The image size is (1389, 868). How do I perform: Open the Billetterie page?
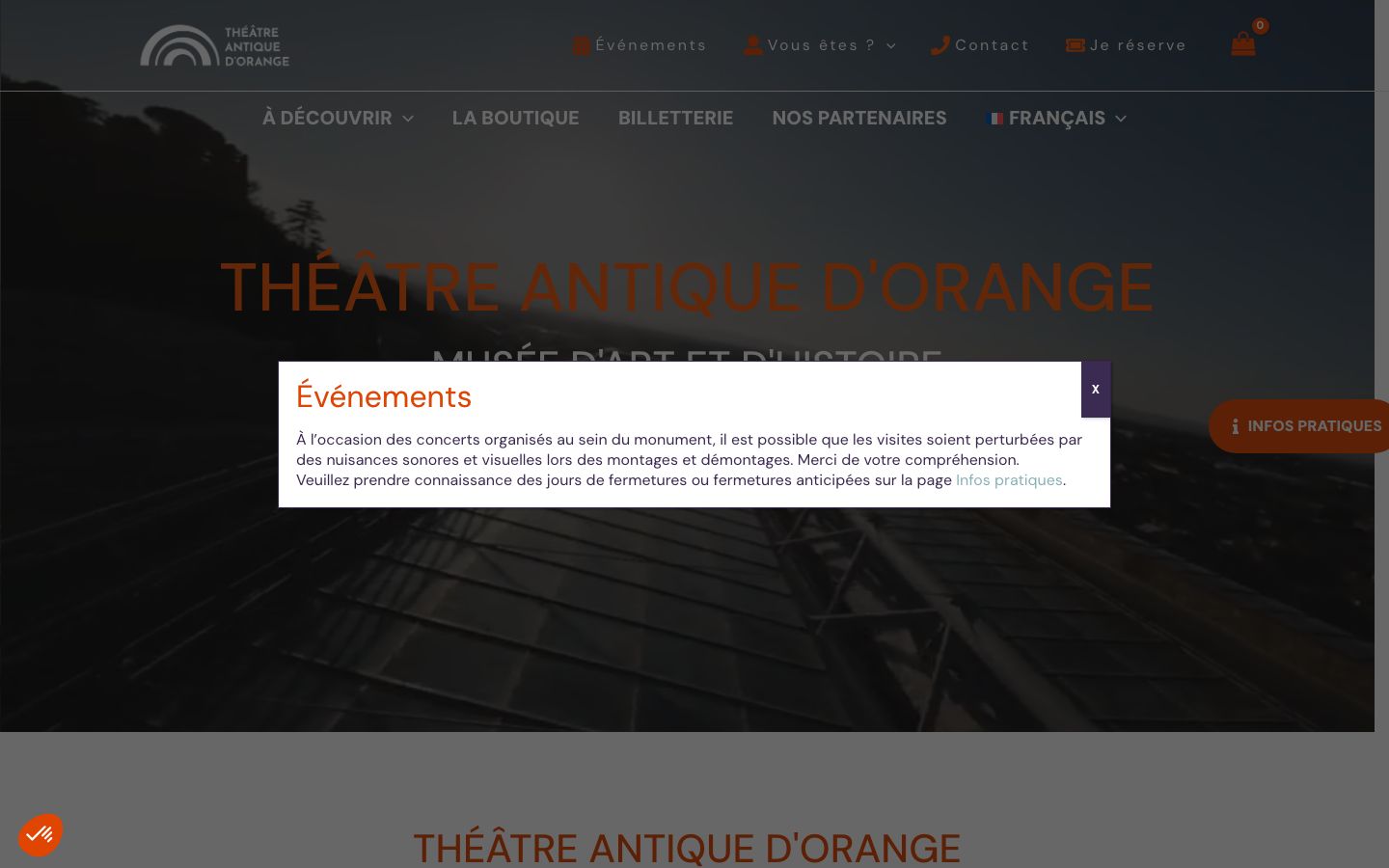675,118
